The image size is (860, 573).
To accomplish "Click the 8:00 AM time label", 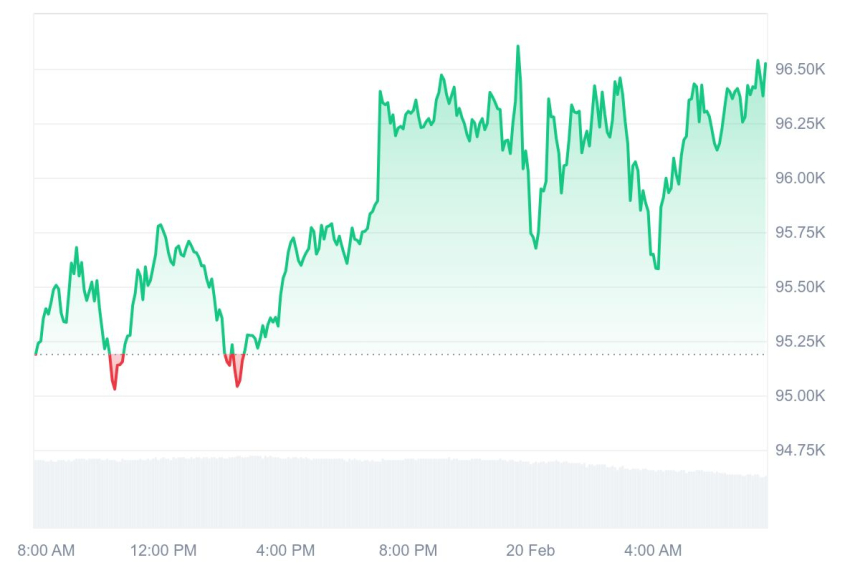I will click(46, 550).
